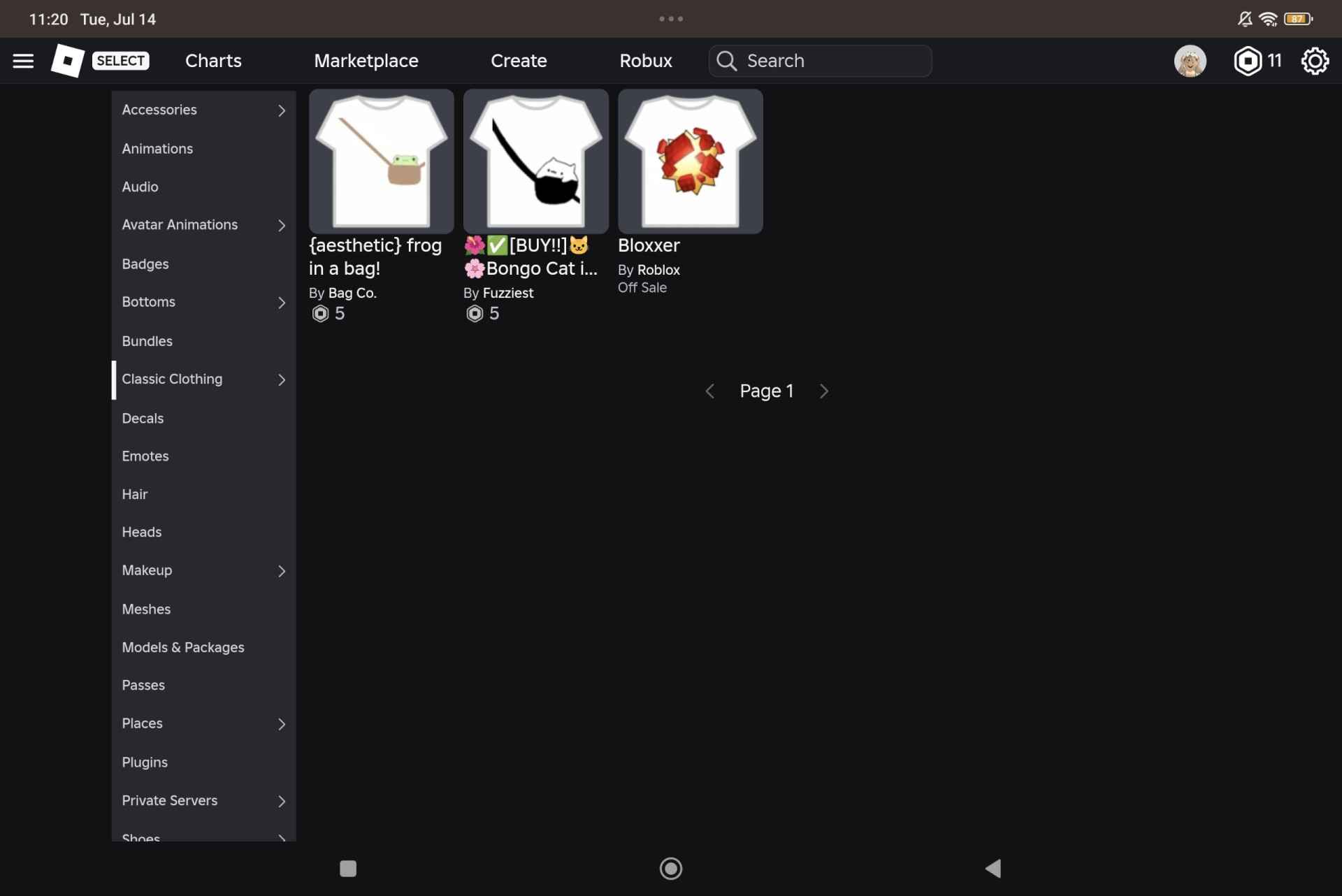1342x896 pixels.
Task: Open the settings gear icon
Action: [1315, 61]
